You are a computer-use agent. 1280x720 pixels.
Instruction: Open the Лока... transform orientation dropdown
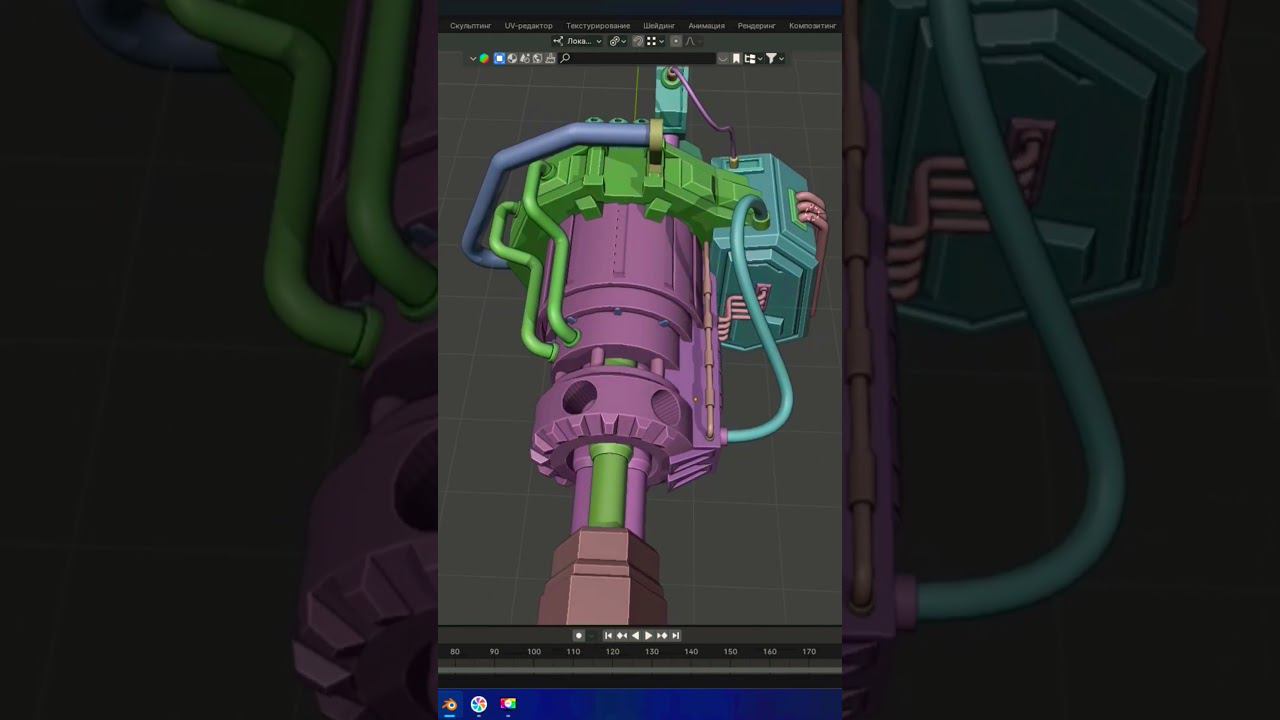[578, 41]
